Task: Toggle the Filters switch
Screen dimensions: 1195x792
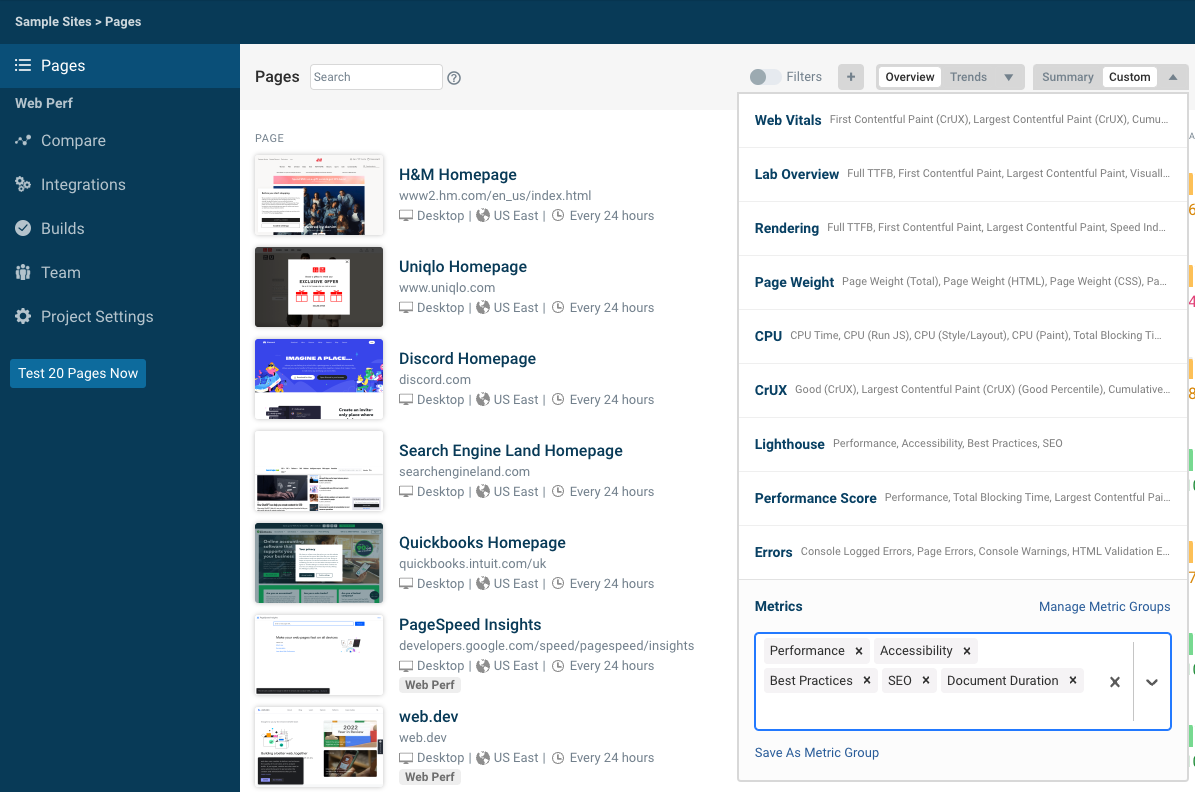Action: click(765, 77)
